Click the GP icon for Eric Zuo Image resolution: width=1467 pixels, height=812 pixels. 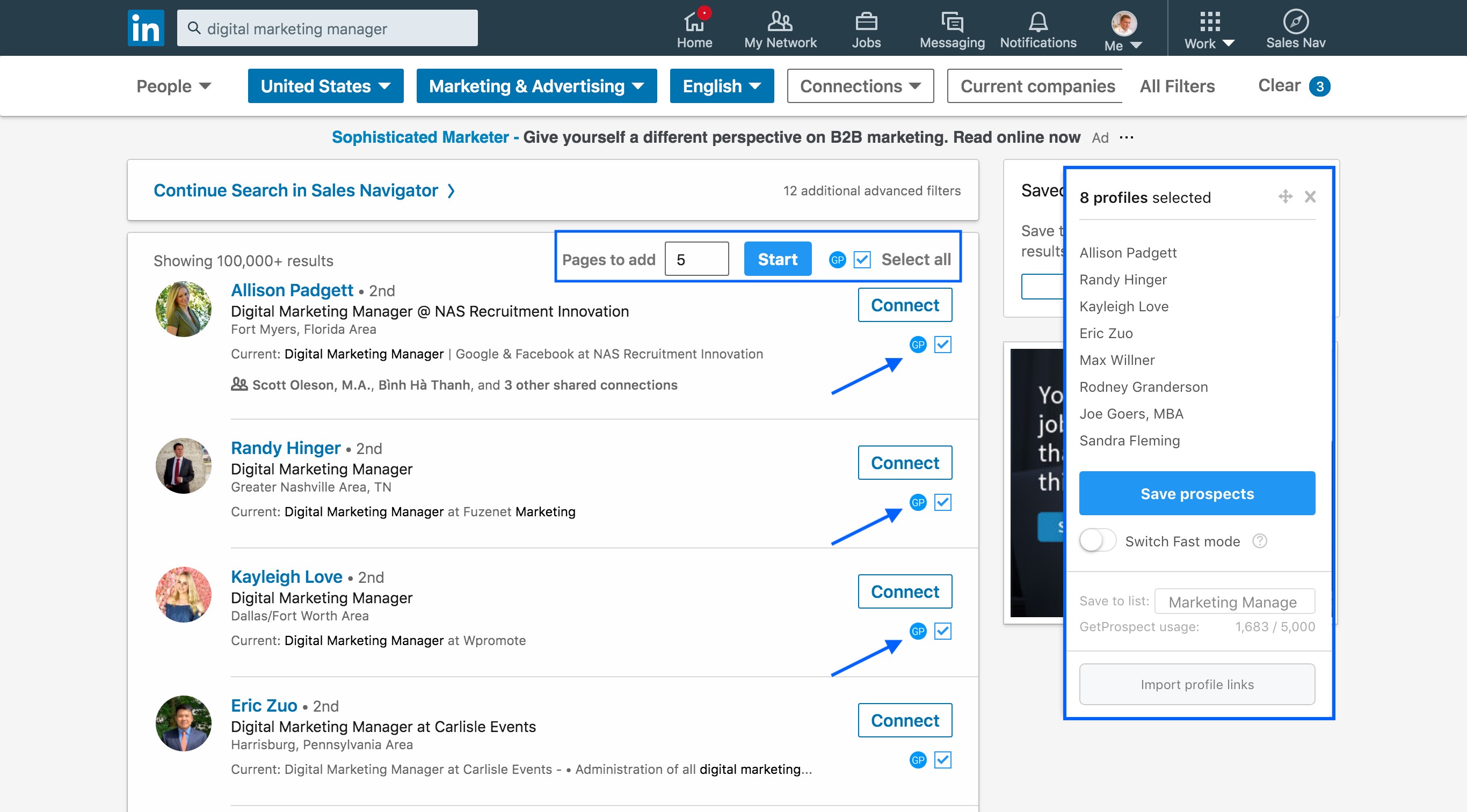click(x=918, y=759)
